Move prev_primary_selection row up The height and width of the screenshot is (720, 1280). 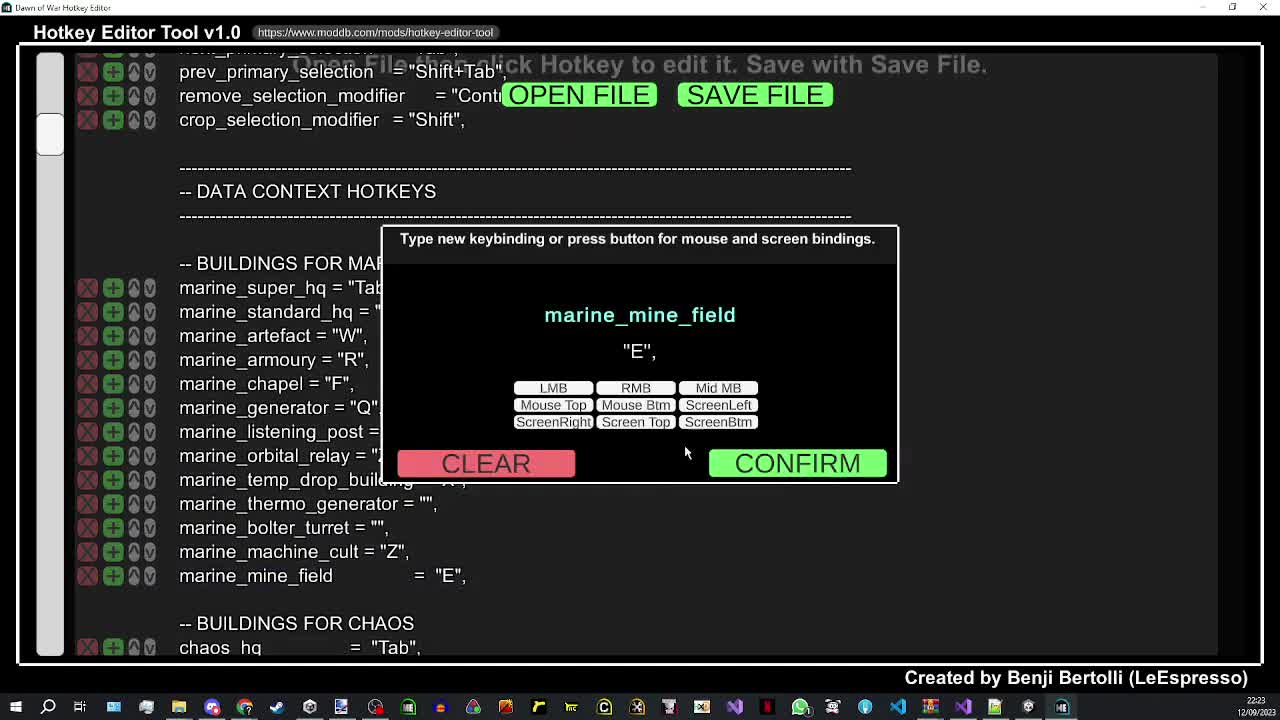point(134,72)
